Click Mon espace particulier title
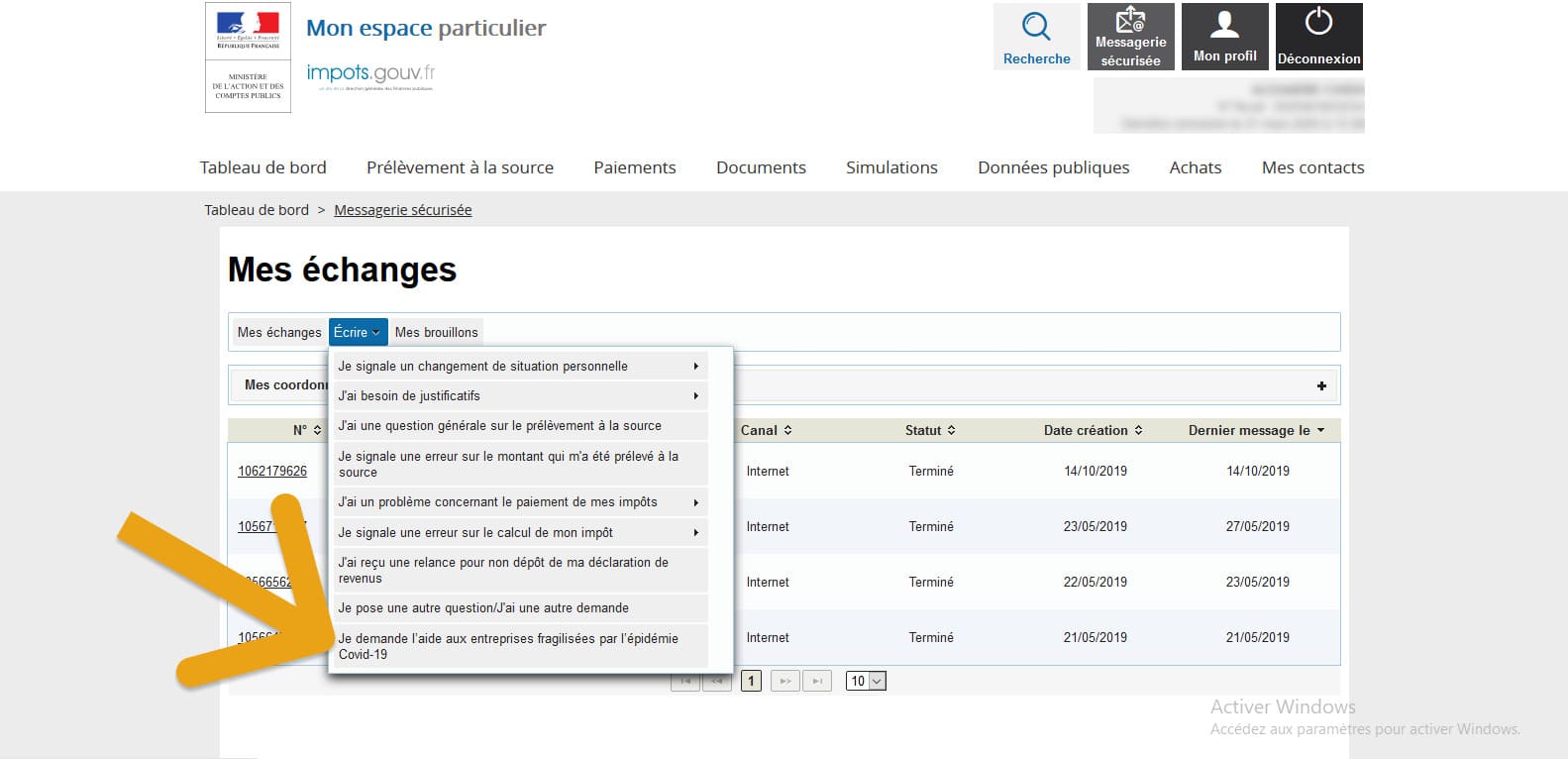The width and height of the screenshot is (1568, 759). [426, 29]
